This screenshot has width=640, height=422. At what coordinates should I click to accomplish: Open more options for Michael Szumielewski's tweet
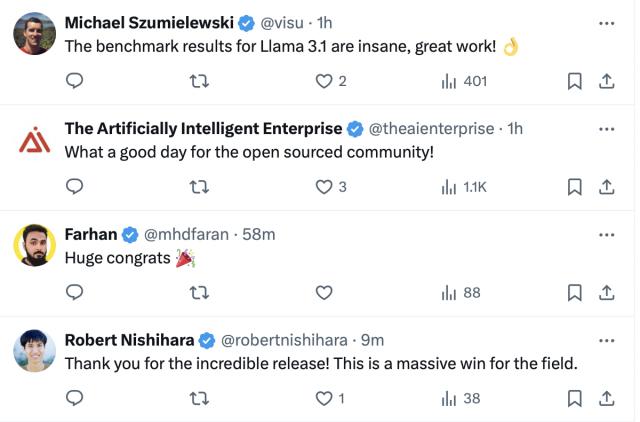pyautogui.click(x=606, y=22)
